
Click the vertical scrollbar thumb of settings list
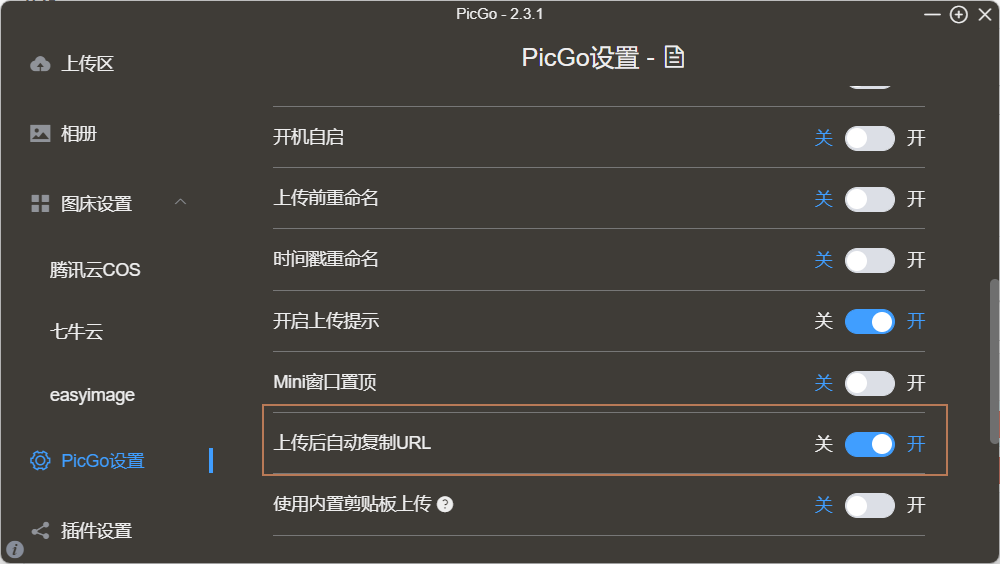coord(994,360)
